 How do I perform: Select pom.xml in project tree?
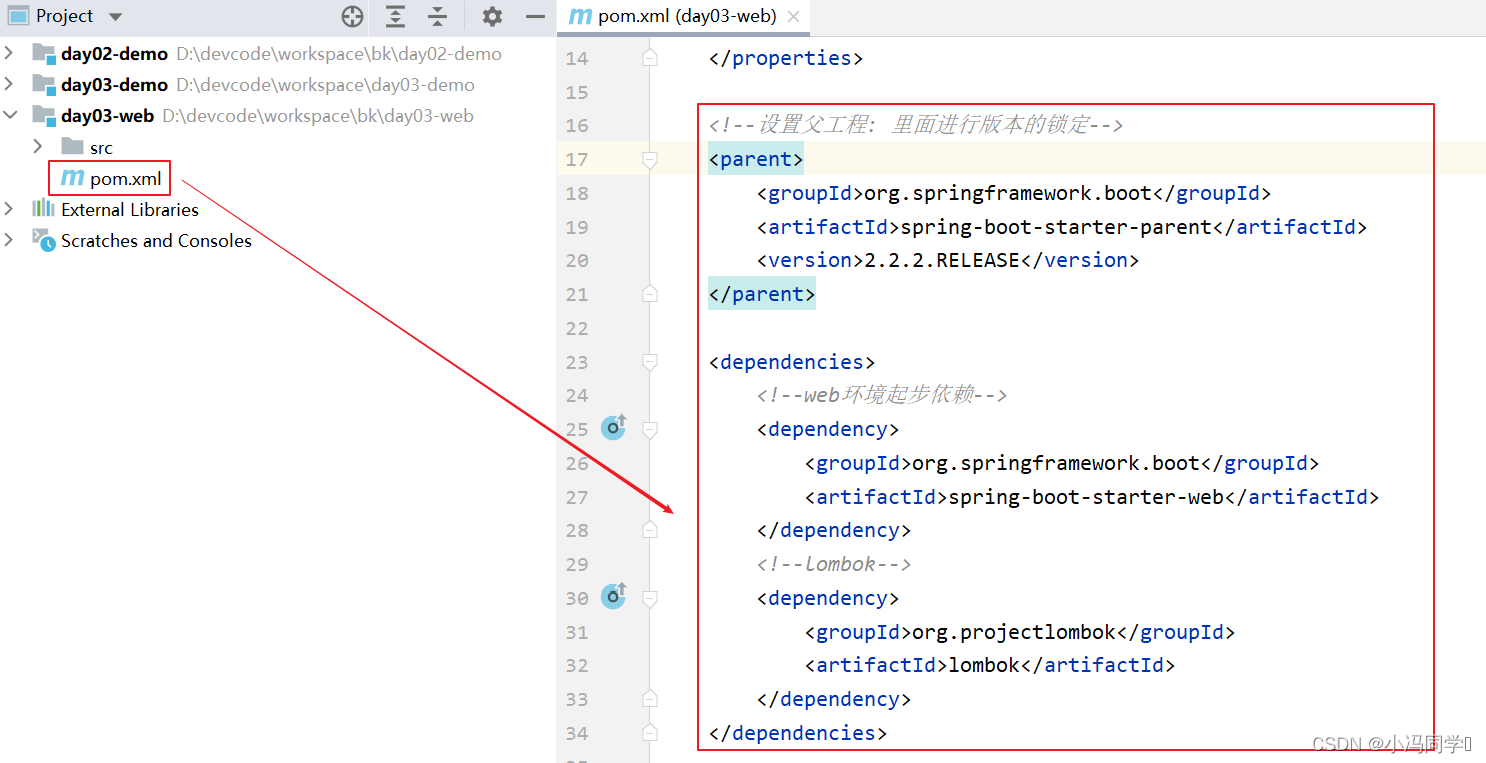(x=125, y=179)
